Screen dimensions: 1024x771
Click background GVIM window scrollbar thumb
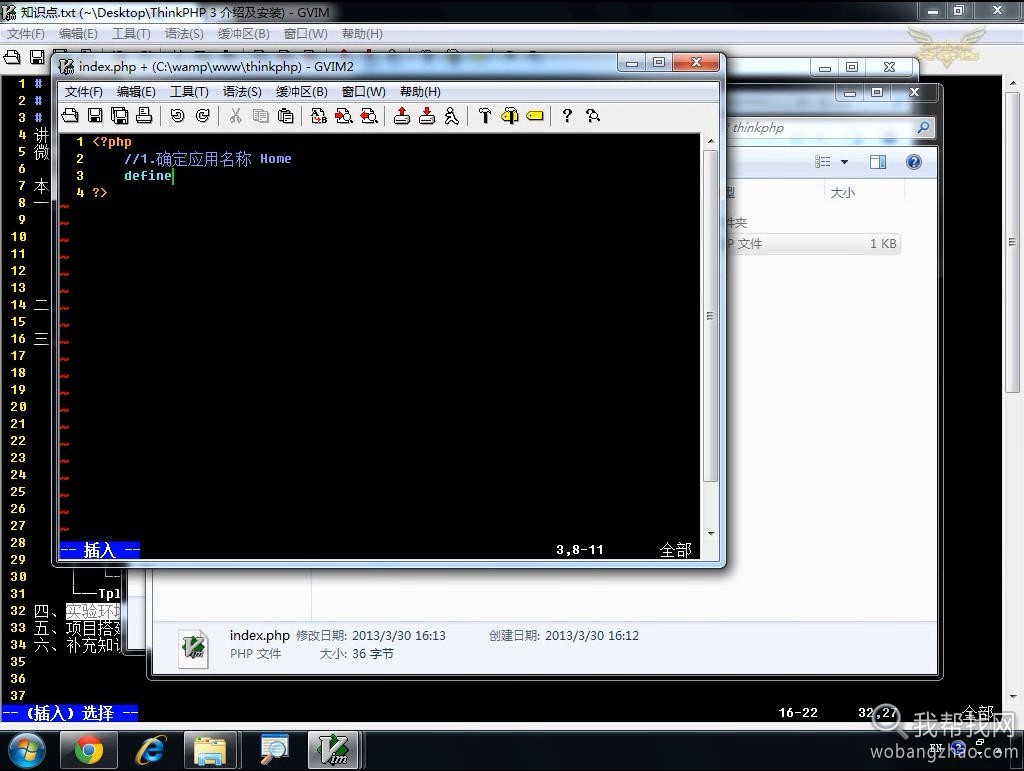[x=1012, y=242]
